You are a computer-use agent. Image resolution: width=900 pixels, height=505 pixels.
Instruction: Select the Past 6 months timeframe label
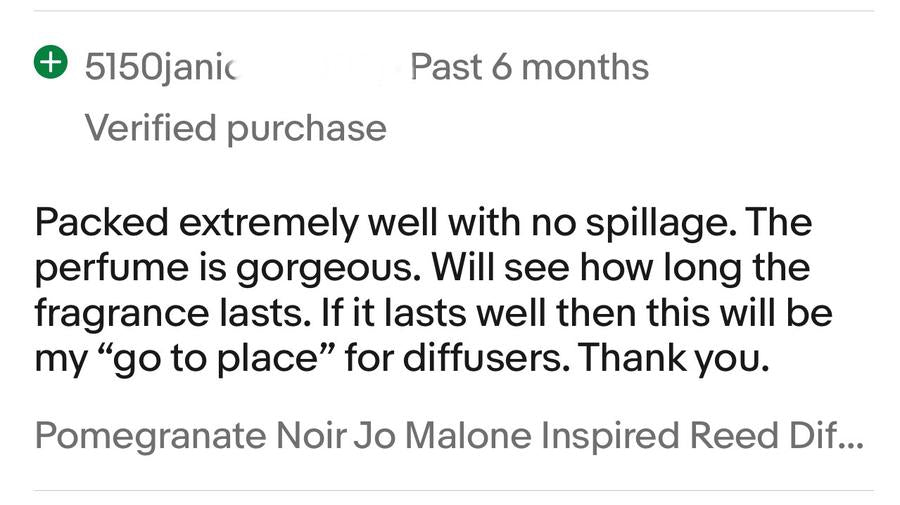tap(530, 67)
